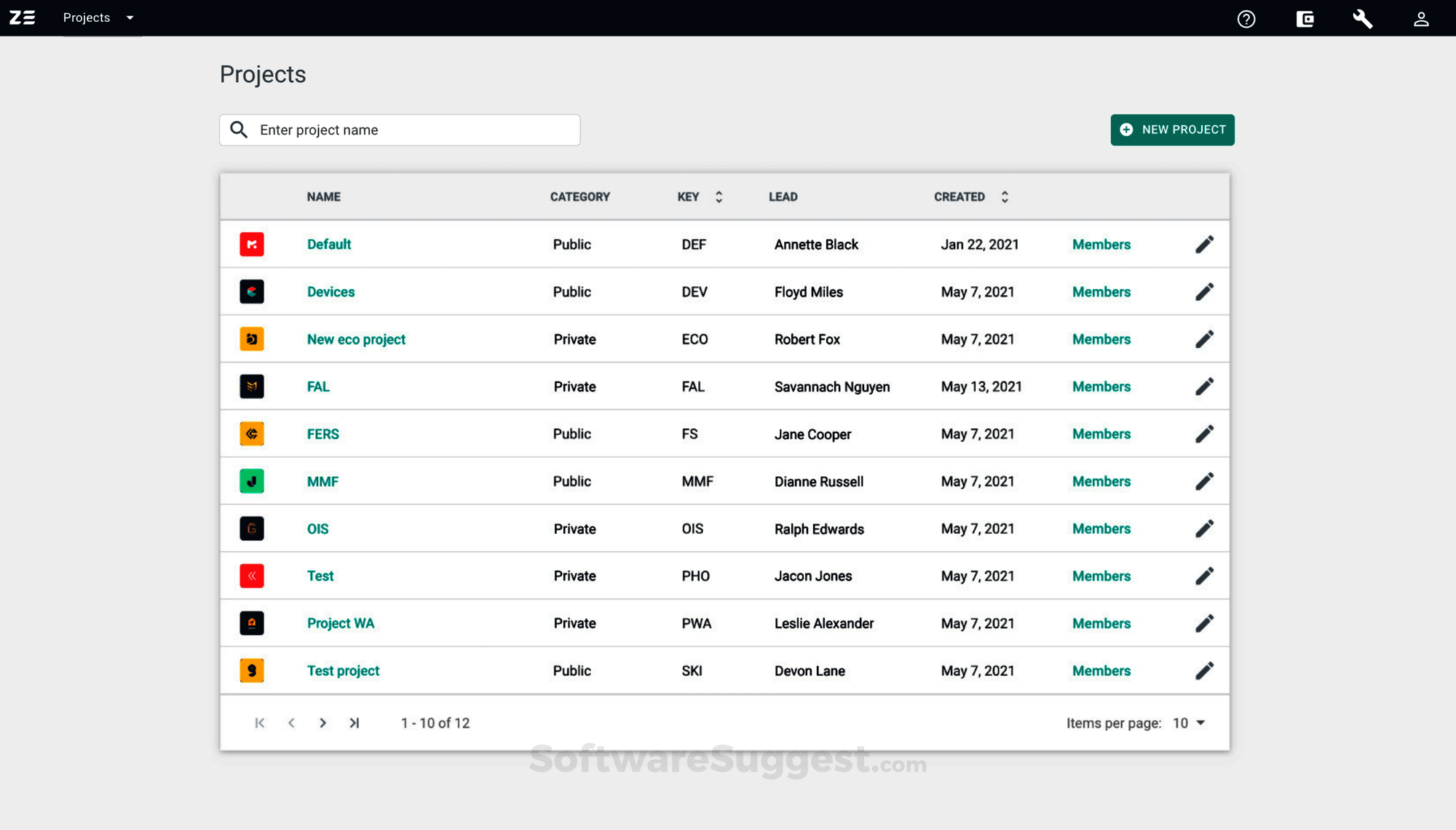Jump to last page of projects
Screen dimensions: 1456x830
pos(355,723)
